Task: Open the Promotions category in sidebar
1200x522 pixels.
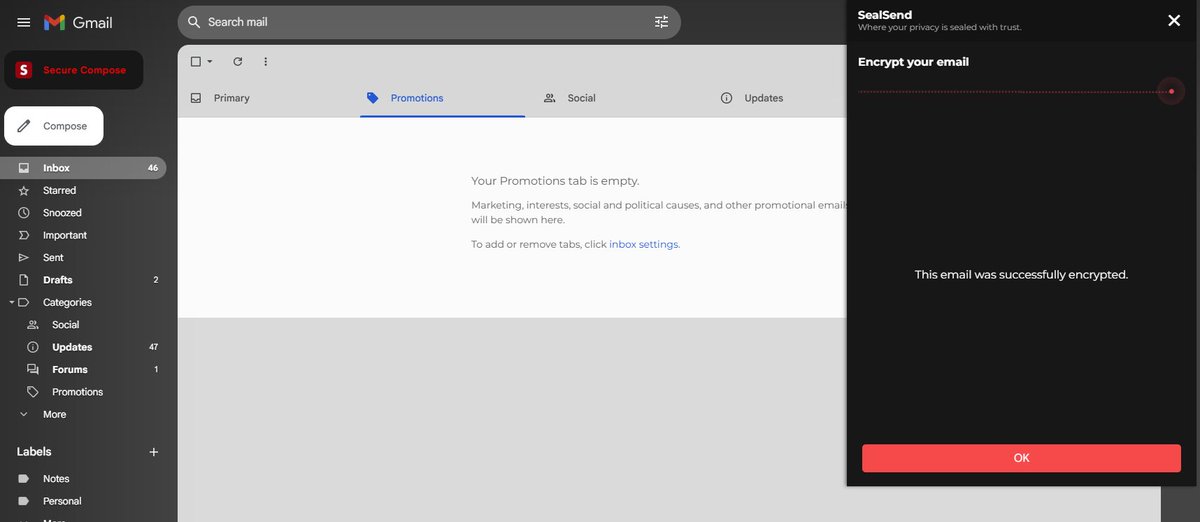Action: (83, 392)
